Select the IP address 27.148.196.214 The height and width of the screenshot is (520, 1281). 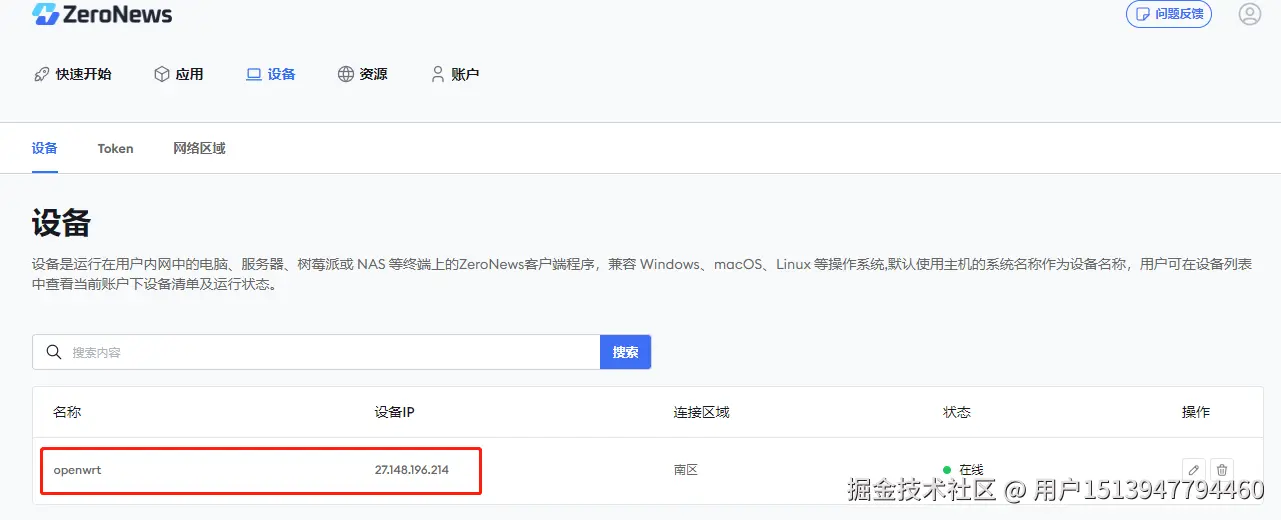click(412, 470)
